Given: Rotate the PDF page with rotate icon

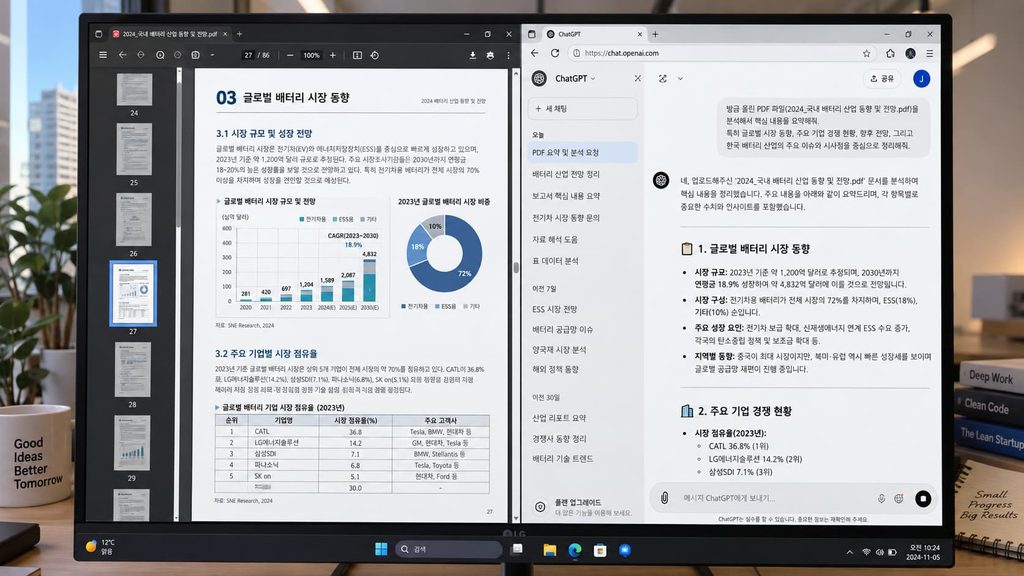Looking at the screenshot, I should pos(375,56).
